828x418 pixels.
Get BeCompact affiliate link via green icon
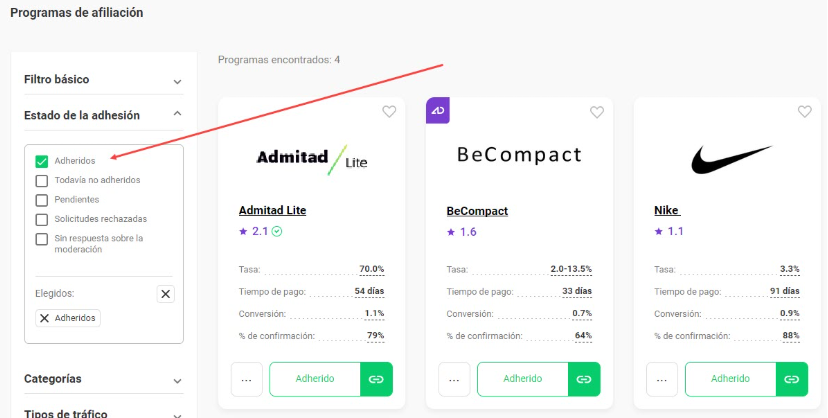584,379
